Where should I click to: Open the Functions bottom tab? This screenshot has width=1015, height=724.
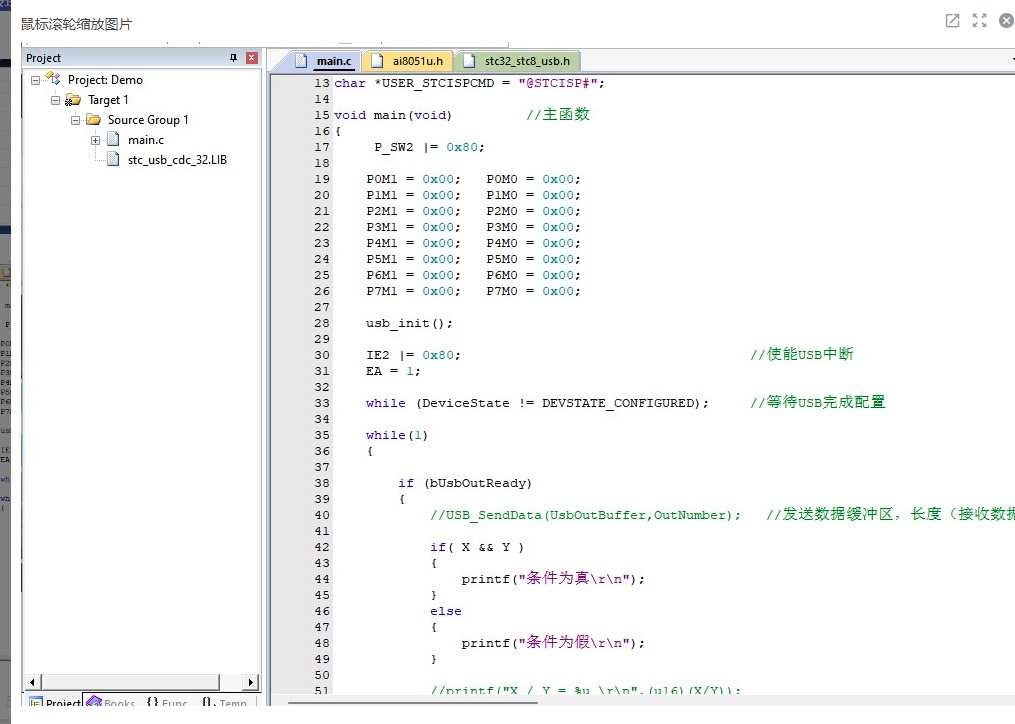(166, 703)
